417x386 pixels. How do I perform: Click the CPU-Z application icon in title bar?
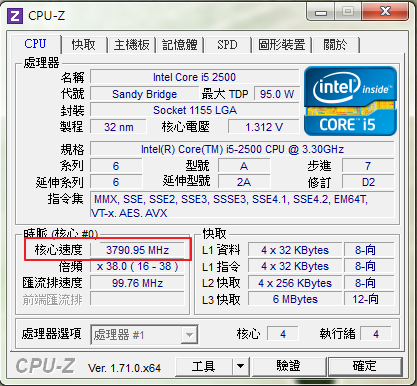click(x=15, y=16)
